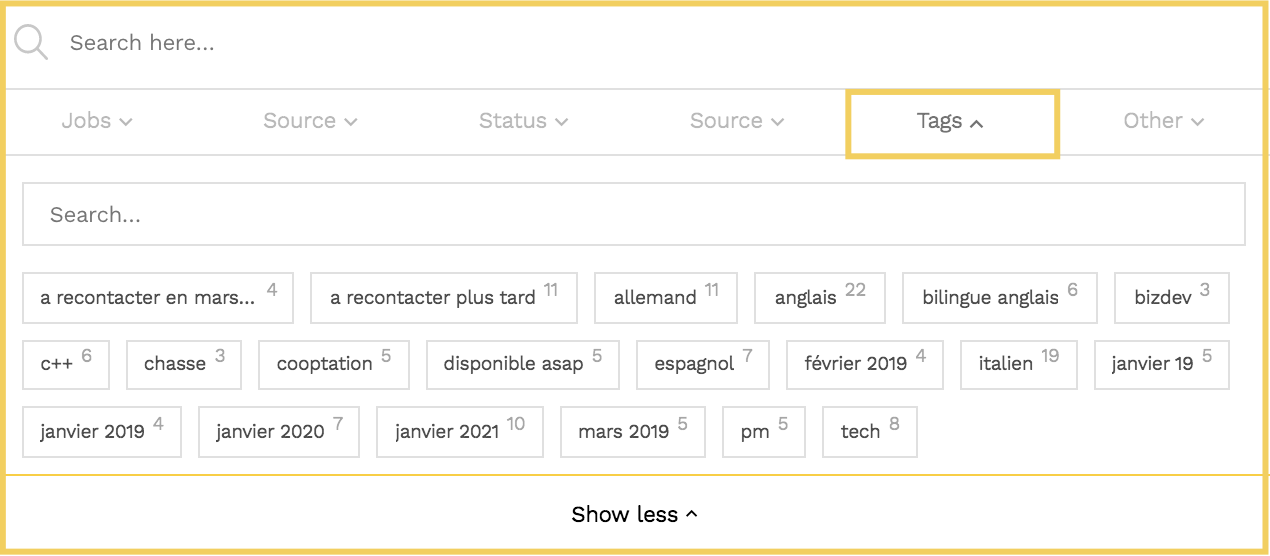Open the Jobs filter dropdown

coord(97,121)
